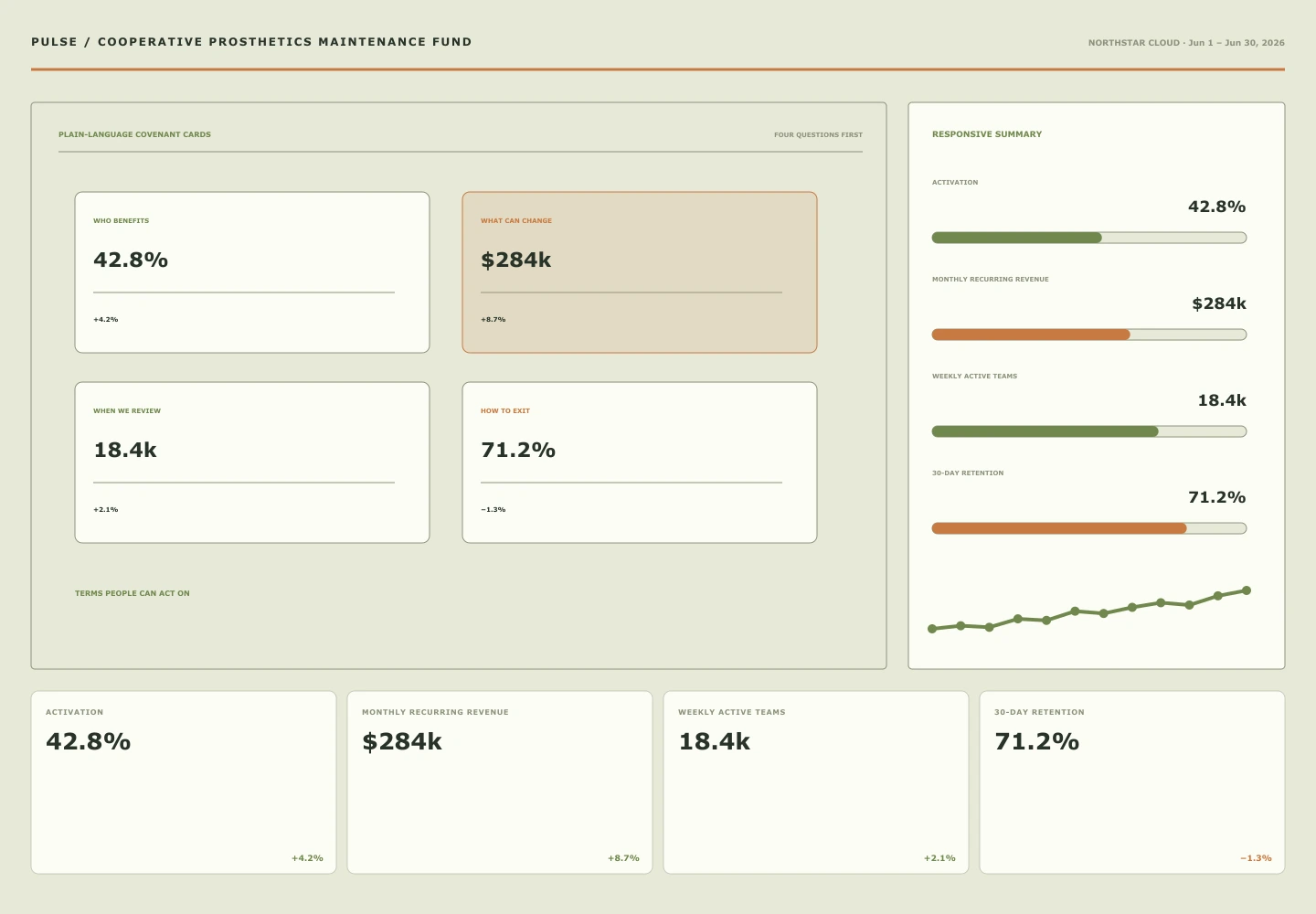Click the Four Questions First label
The height and width of the screenshot is (914, 1316).
818,134
